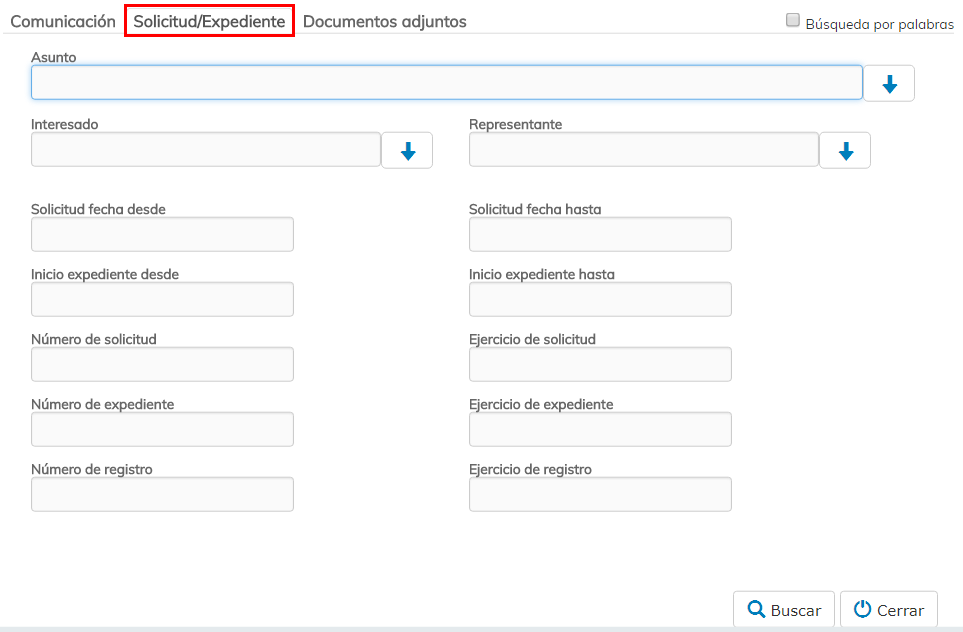Click the Solicitud fecha desde field
Screen dimensions: 963x632
162,235
